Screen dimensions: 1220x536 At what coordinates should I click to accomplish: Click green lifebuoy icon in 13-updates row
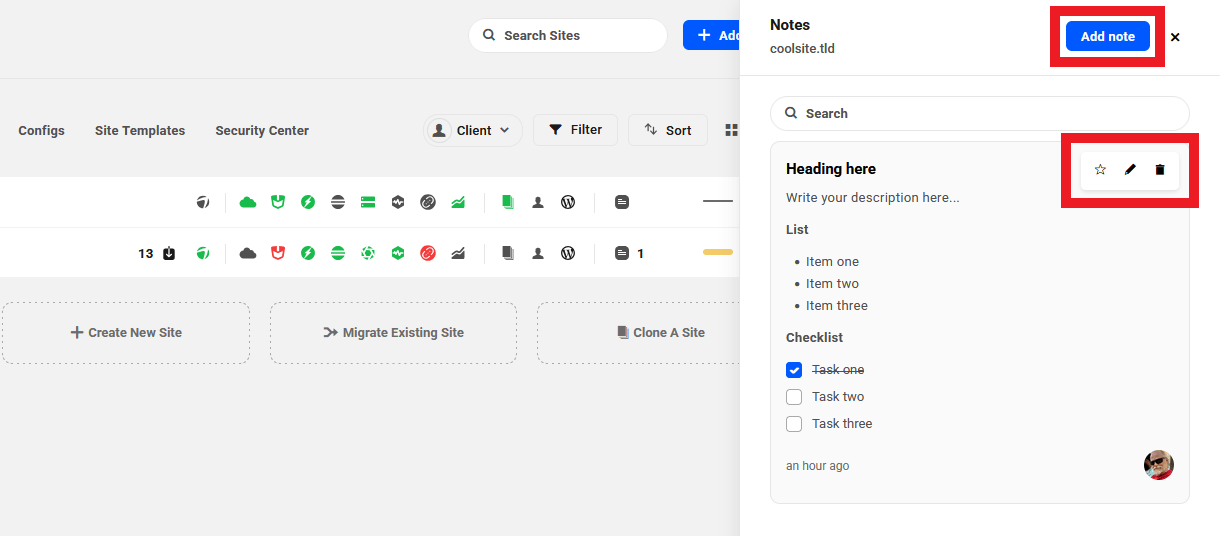pyautogui.click(x=368, y=254)
